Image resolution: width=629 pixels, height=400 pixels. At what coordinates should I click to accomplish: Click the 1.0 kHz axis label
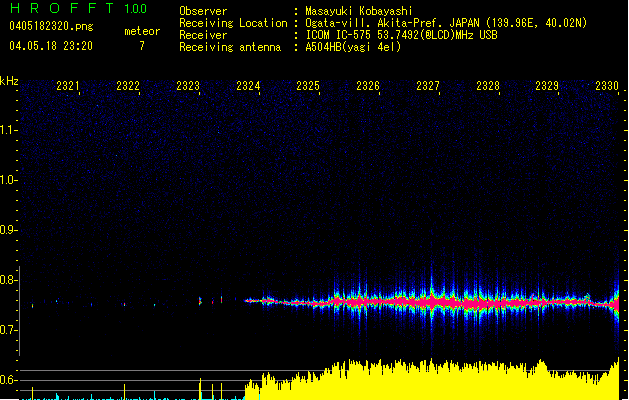(8, 179)
